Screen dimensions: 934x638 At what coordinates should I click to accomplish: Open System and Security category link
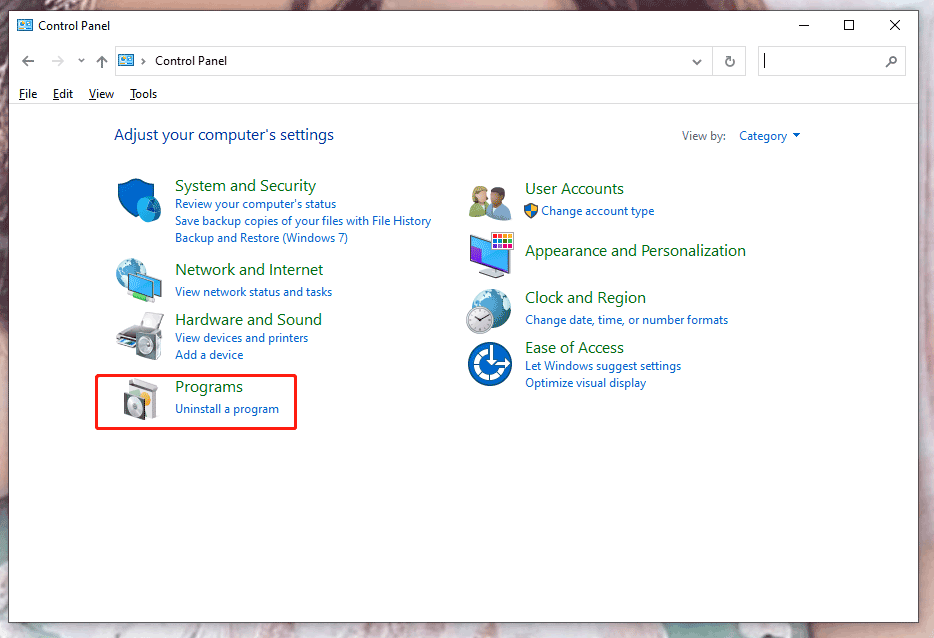click(245, 186)
